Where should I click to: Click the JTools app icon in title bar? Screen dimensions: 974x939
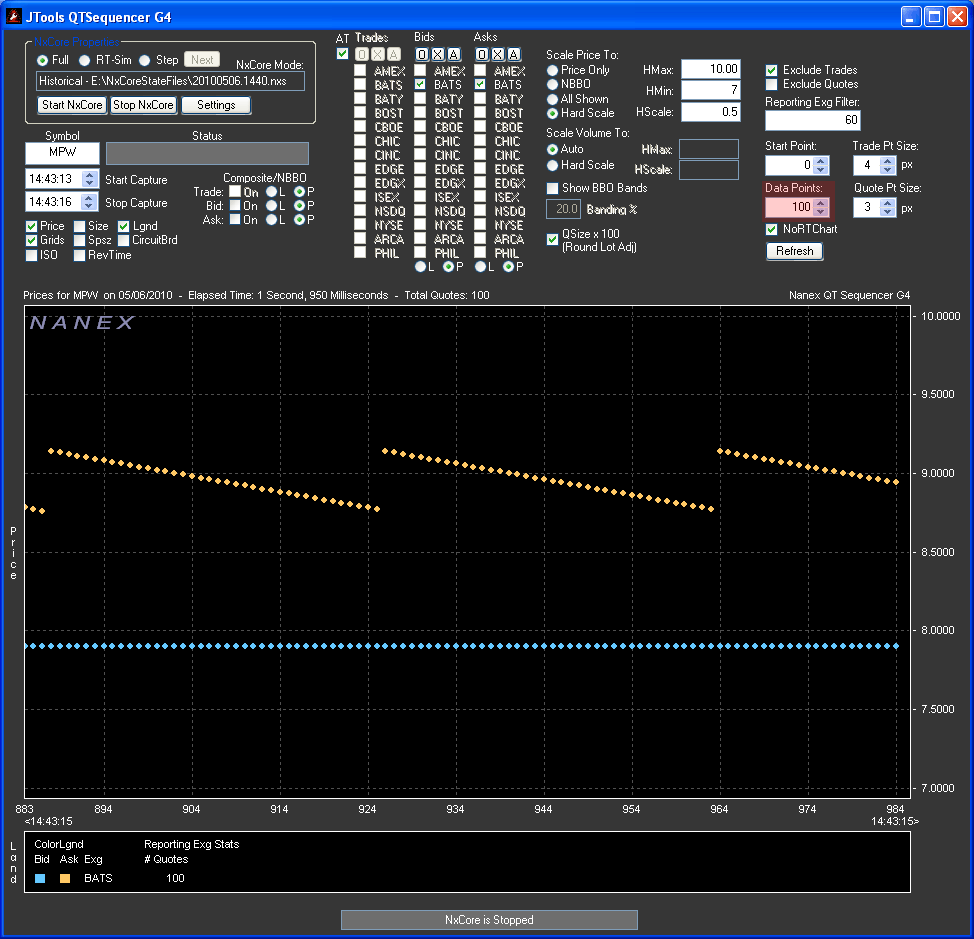pos(13,16)
